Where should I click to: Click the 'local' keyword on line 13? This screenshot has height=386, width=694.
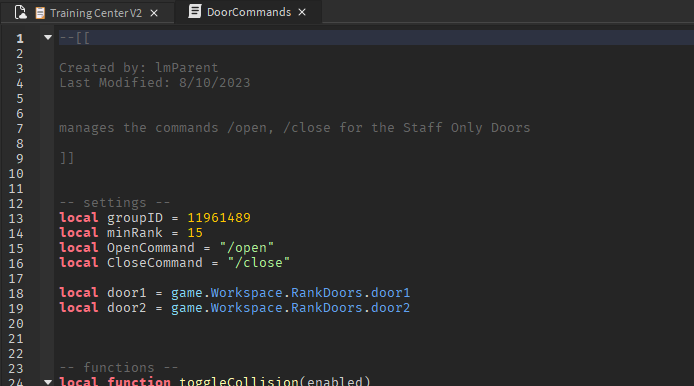pyautogui.click(x=79, y=218)
